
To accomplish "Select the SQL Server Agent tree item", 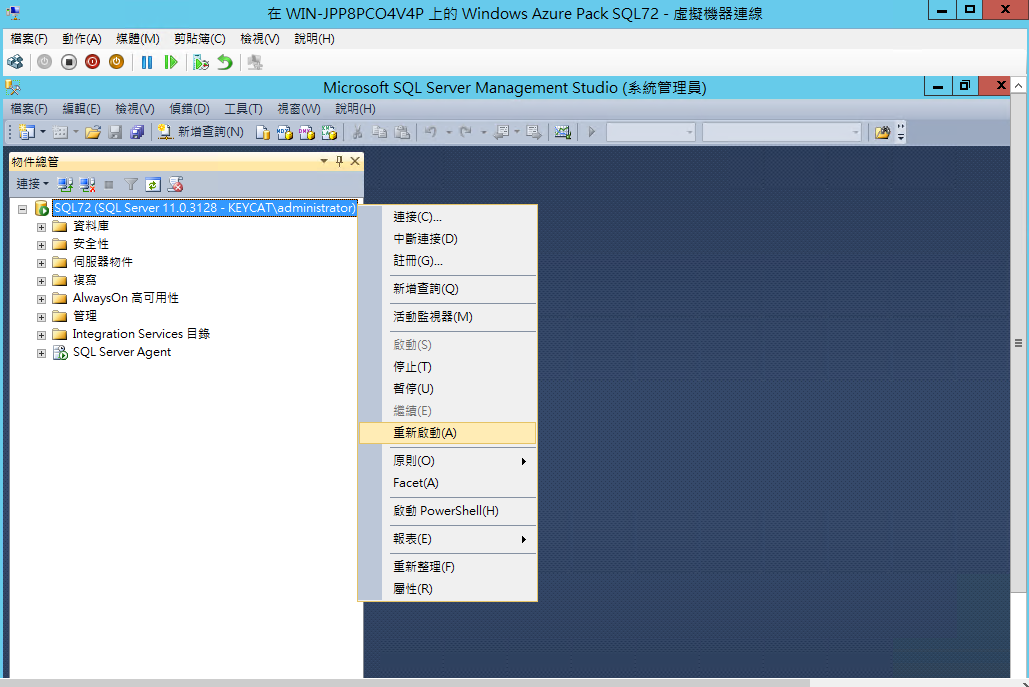I will pos(121,352).
